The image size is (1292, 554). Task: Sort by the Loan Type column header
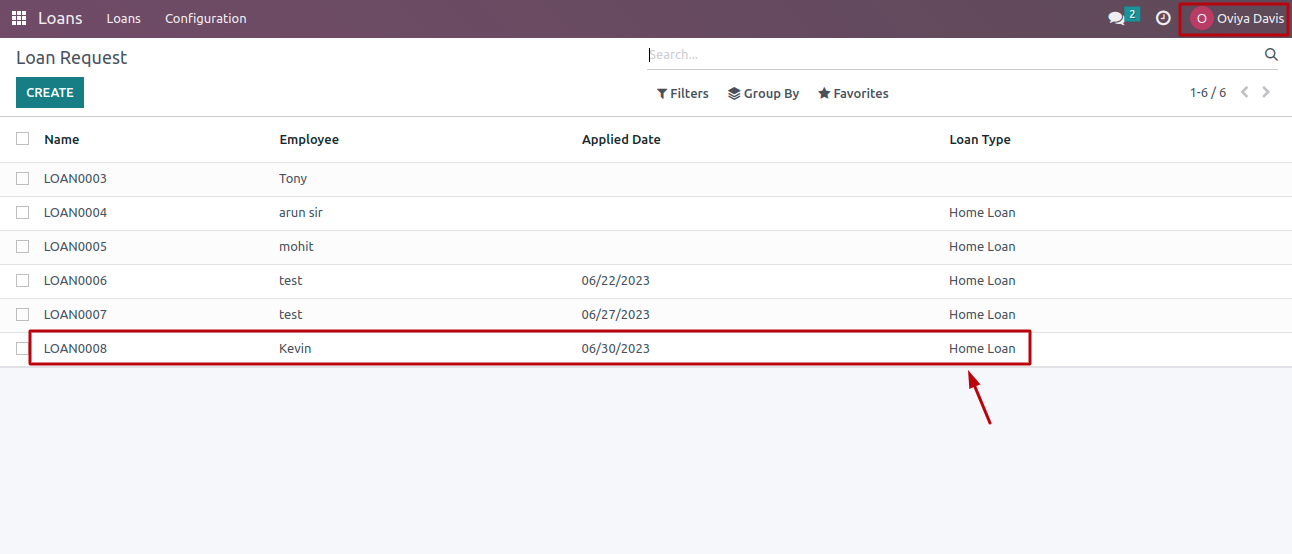pyautogui.click(x=980, y=139)
